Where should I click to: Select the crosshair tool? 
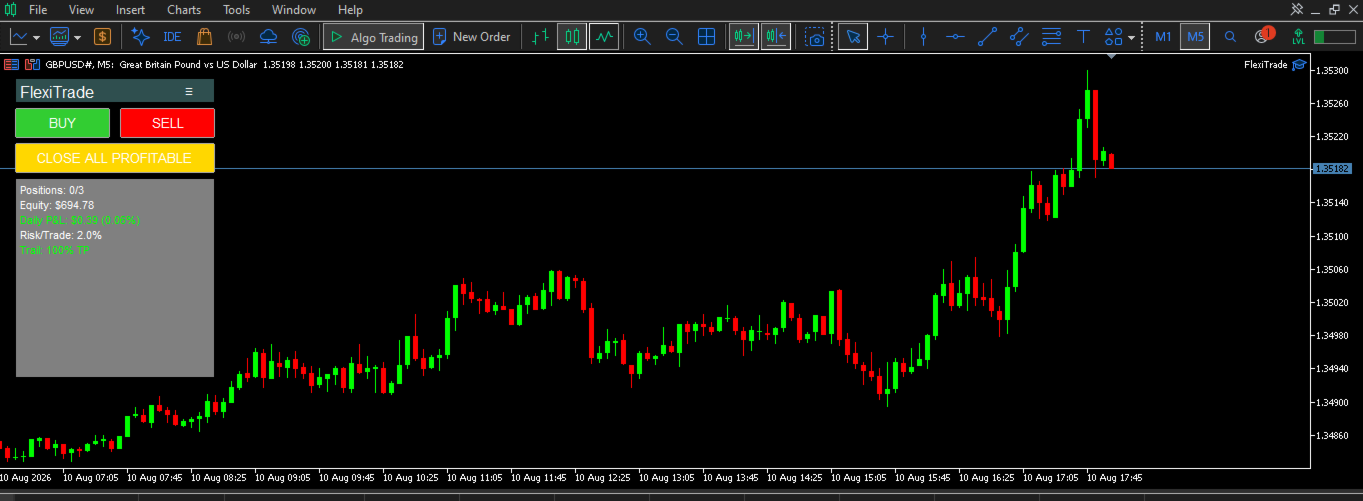click(885, 37)
